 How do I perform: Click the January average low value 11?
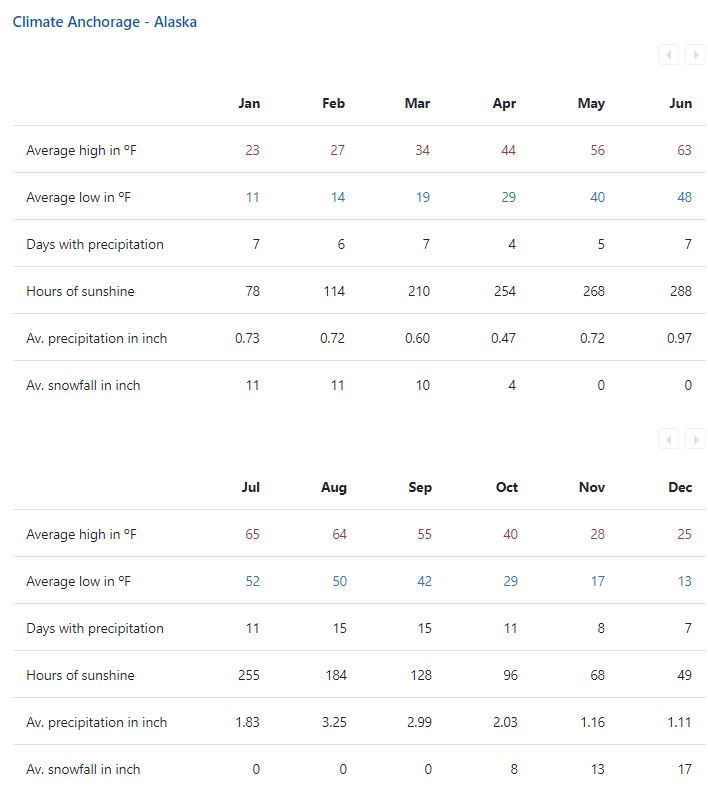point(252,197)
